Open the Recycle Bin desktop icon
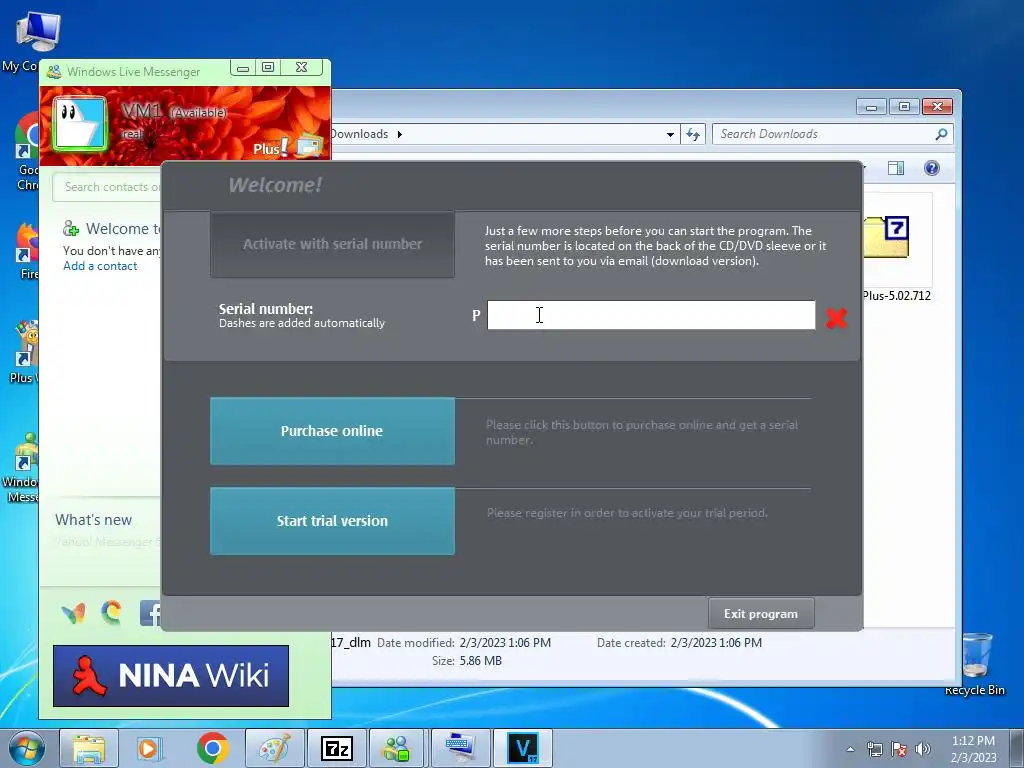The width and height of the screenshot is (1024, 768). click(x=976, y=664)
